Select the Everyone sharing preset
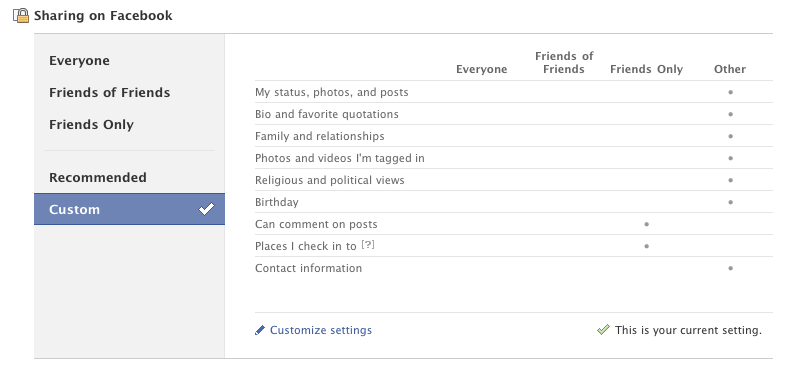 [79, 61]
